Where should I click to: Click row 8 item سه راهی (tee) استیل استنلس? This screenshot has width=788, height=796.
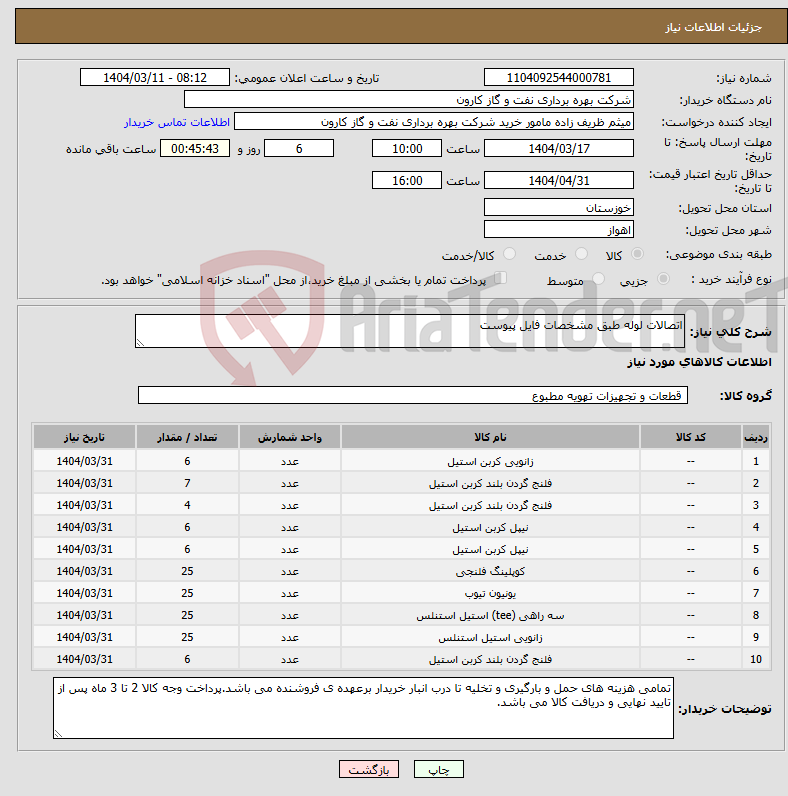[x=490, y=615]
